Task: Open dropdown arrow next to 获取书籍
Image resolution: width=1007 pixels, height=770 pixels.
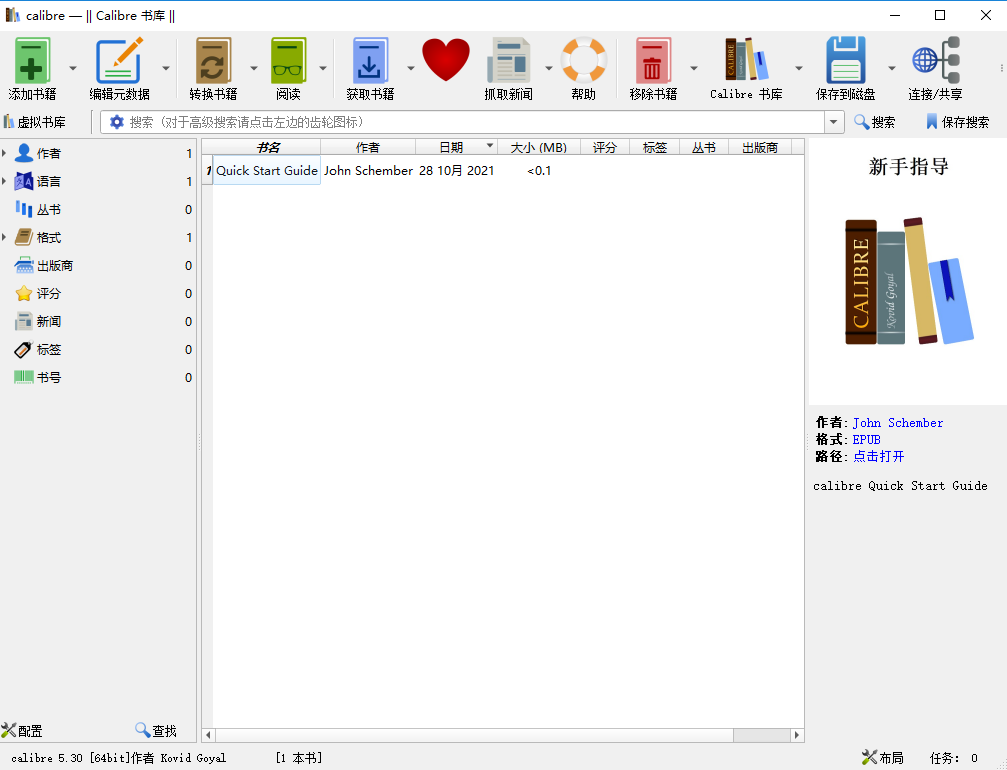Action: (411, 68)
